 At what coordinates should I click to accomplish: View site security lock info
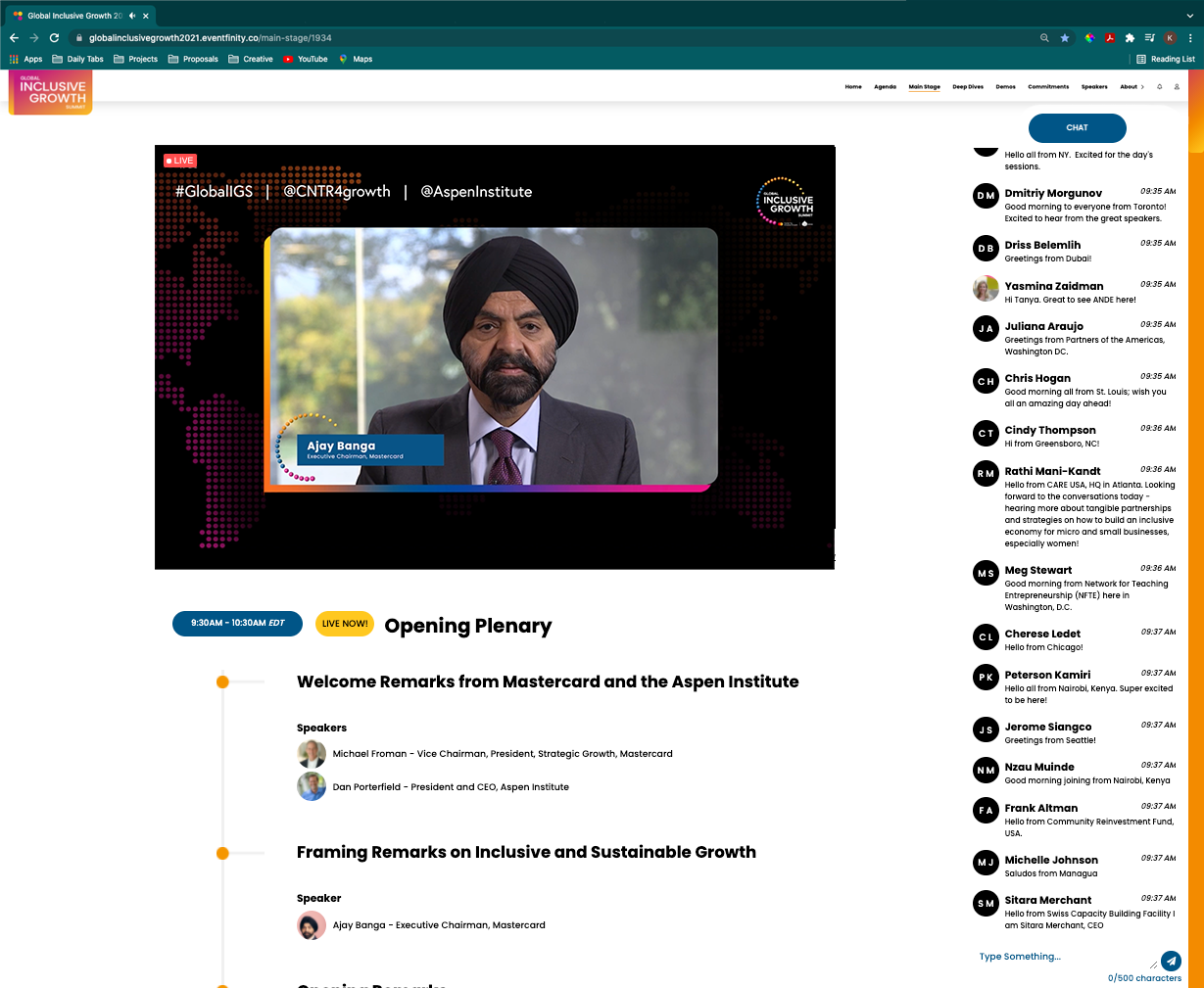pos(79,38)
